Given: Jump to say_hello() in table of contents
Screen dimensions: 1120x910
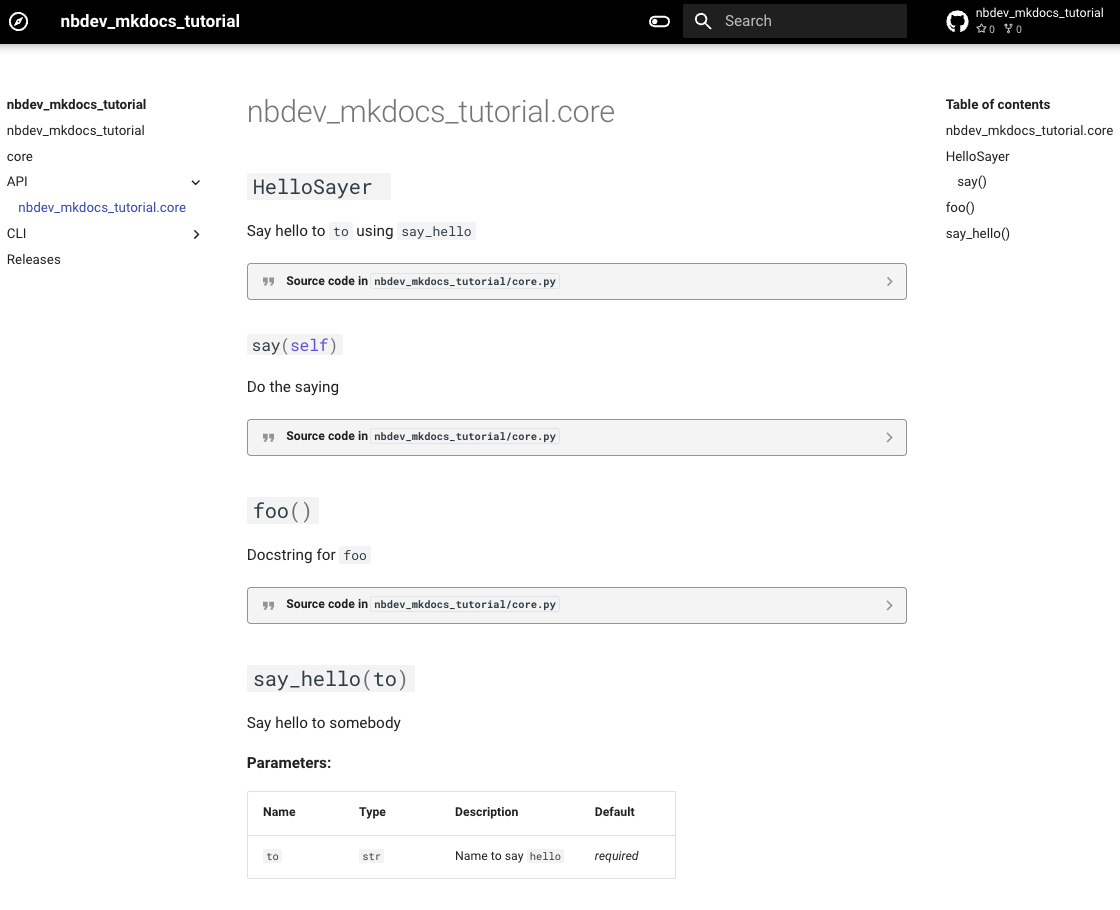Looking at the screenshot, I should [x=977, y=233].
